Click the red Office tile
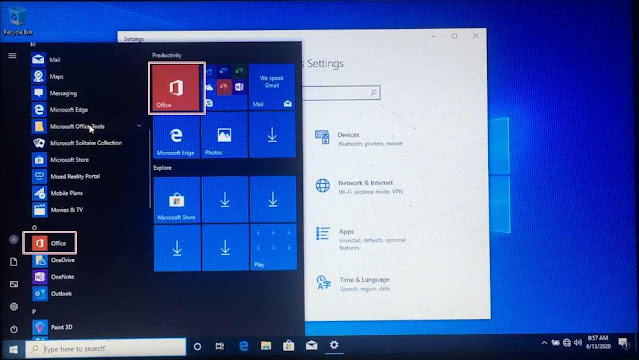This screenshot has width=639, height=360. (x=176, y=88)
